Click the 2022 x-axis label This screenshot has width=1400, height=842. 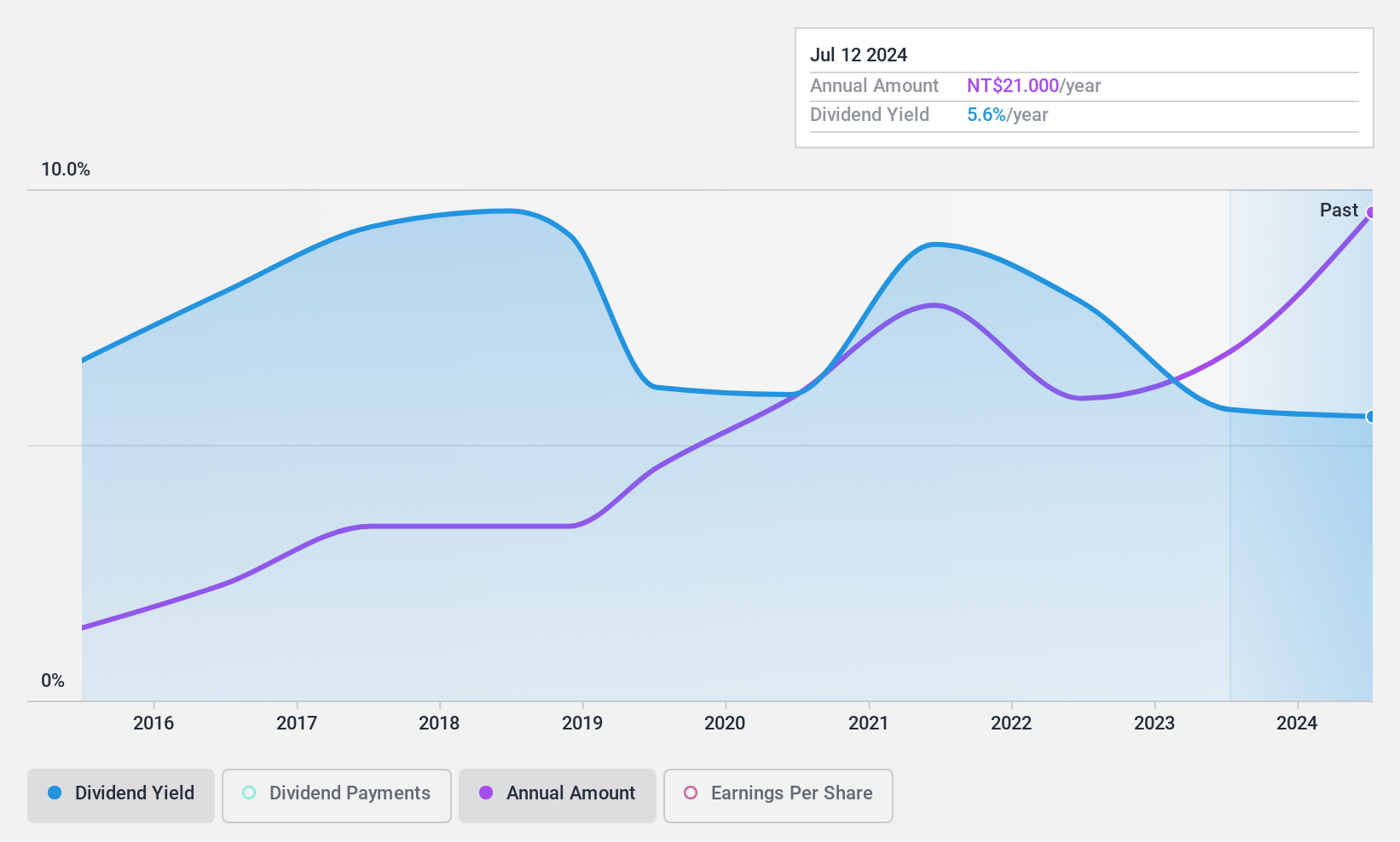[x=1011, y=724]
